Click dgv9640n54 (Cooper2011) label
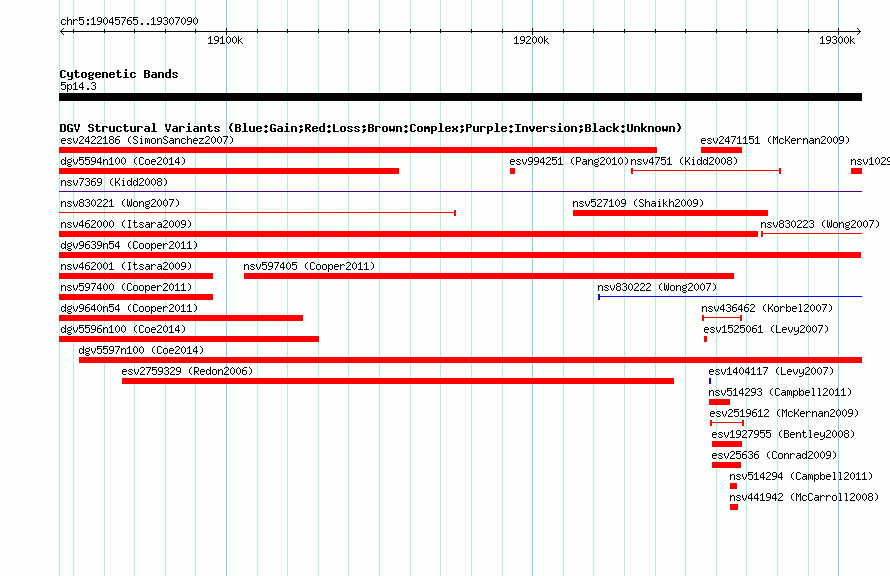Viewport: 890px width, 576px height. click(x=129, y=308)
